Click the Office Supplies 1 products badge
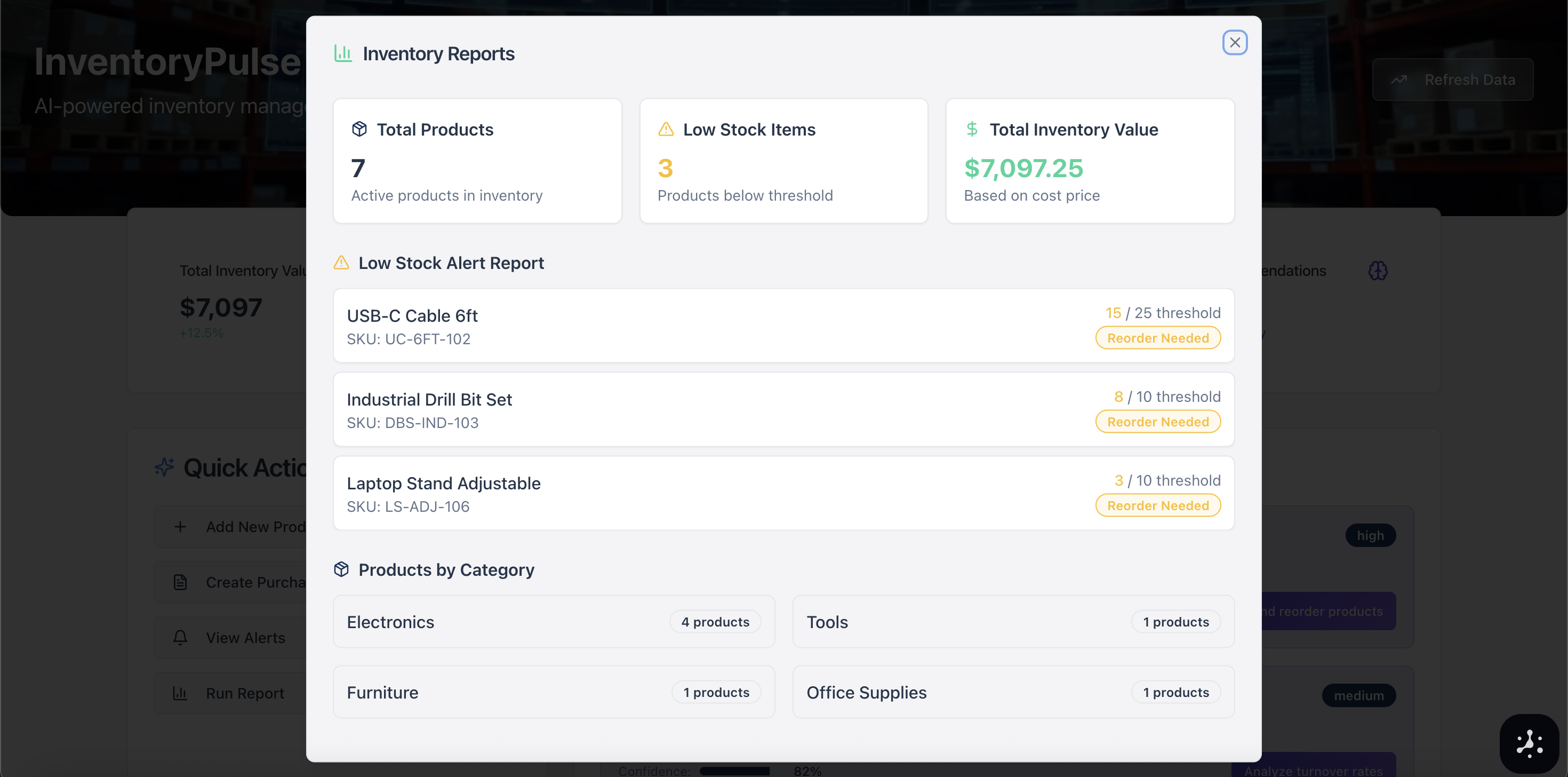Screen dimensions: 1568x777 point(1175,692)
